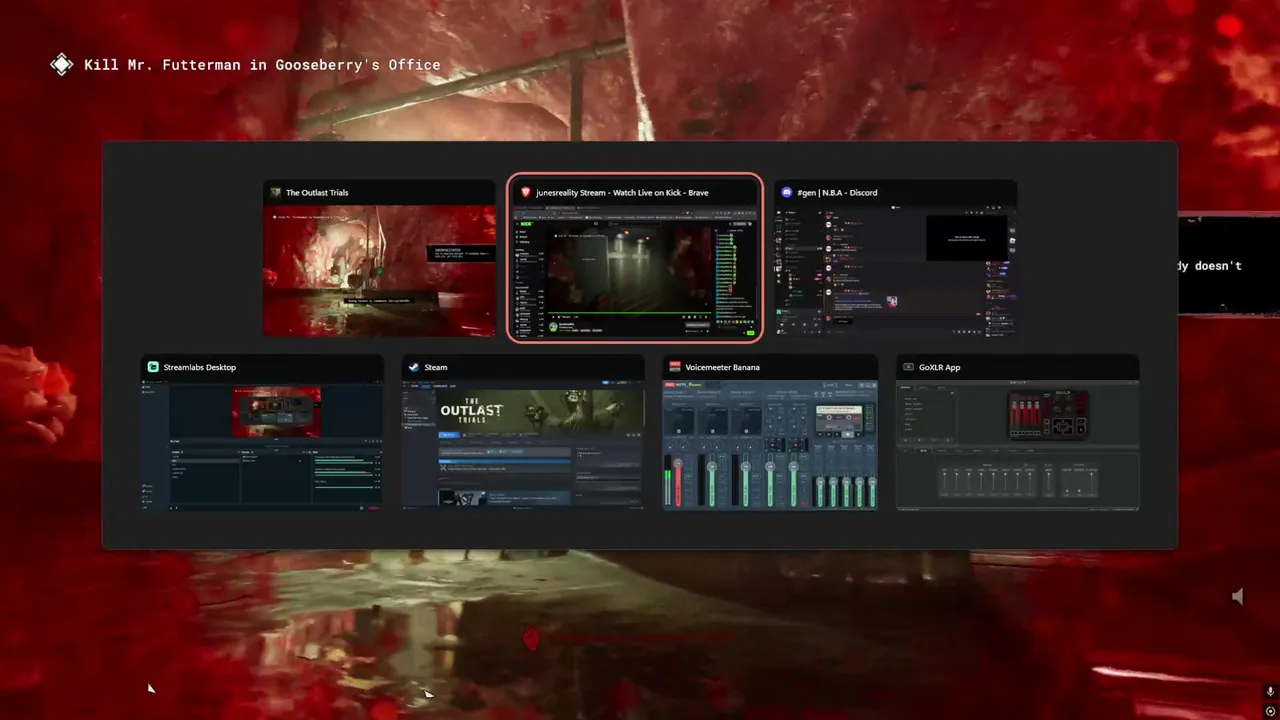Switch to Streamlabs Desktop window preview
The height and width of the screenshot is (720, 1280).
[x=262, y=446]
